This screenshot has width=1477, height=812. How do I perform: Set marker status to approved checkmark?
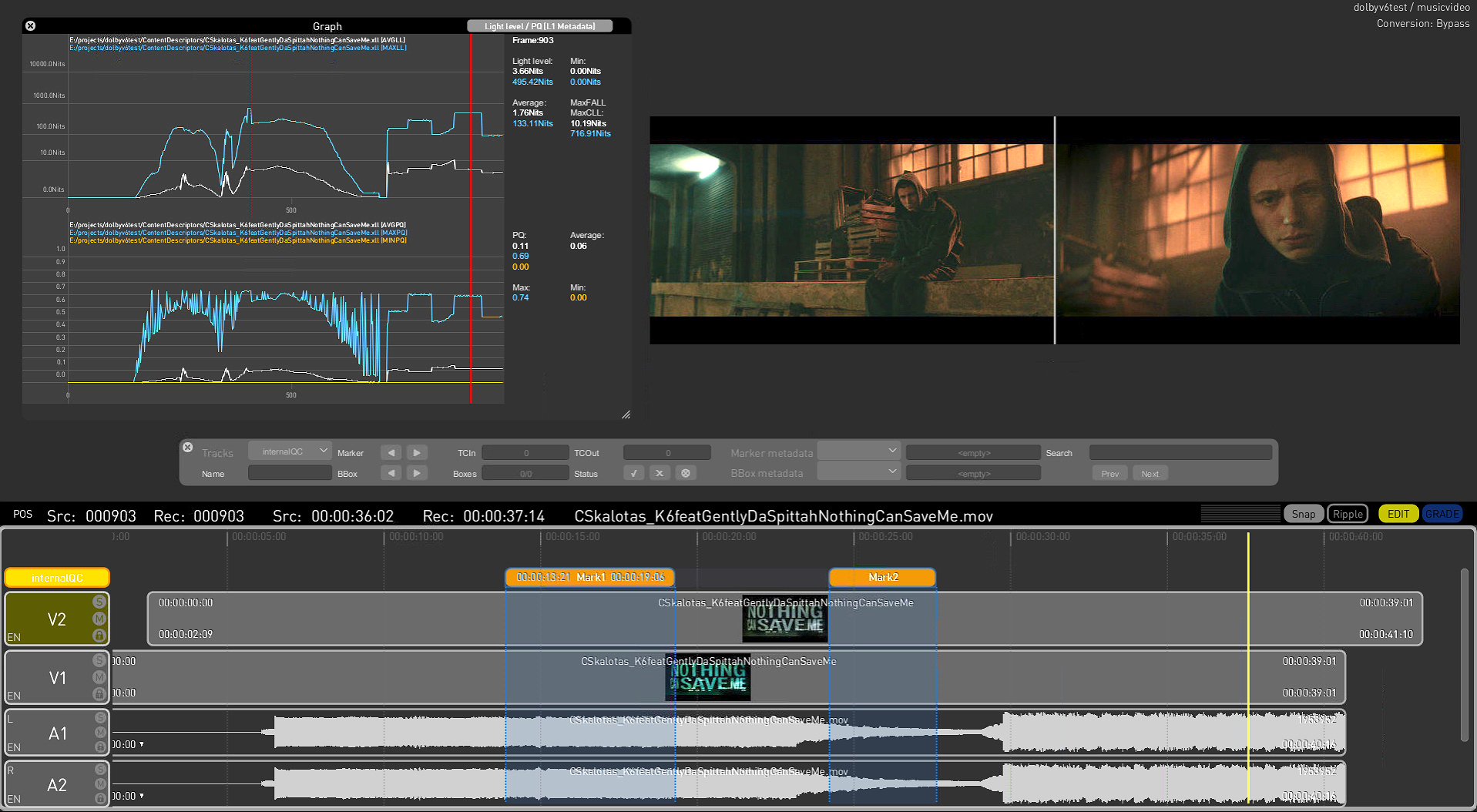(x=633, y=474)
